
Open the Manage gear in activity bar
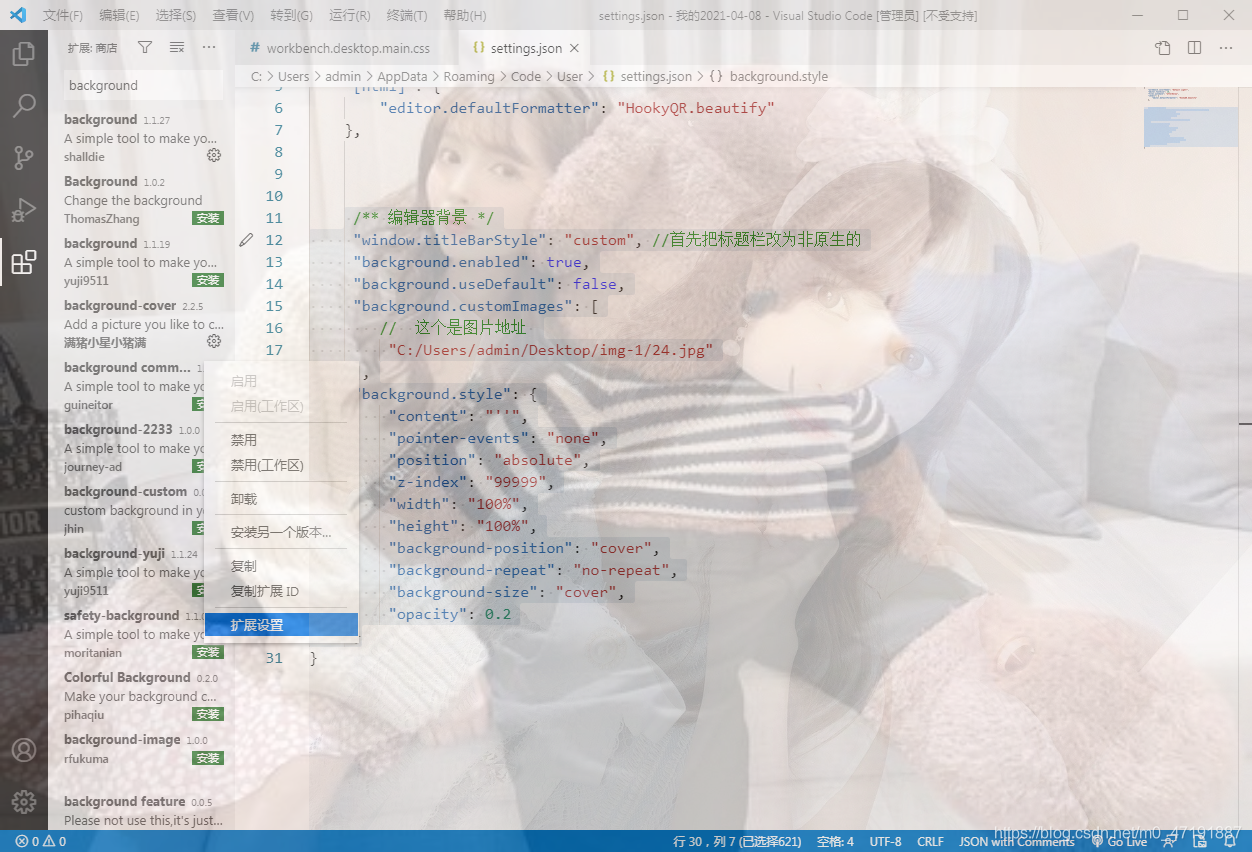(x=24, y=802)
